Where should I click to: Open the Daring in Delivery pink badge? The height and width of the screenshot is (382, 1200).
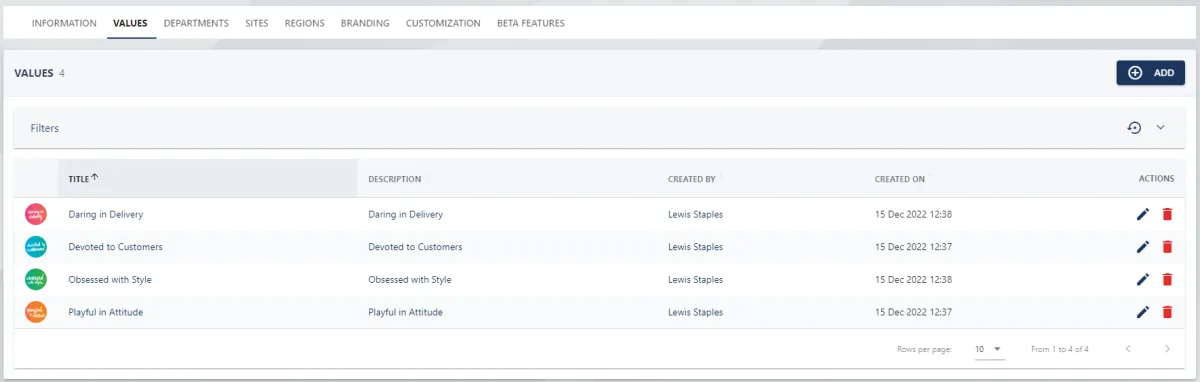tap(36, 214)
